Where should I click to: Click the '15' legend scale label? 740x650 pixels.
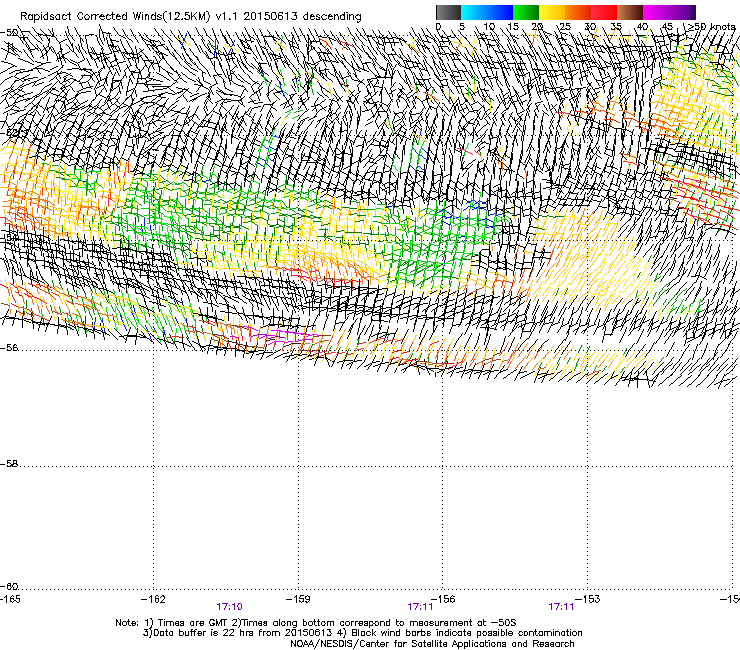513,27
